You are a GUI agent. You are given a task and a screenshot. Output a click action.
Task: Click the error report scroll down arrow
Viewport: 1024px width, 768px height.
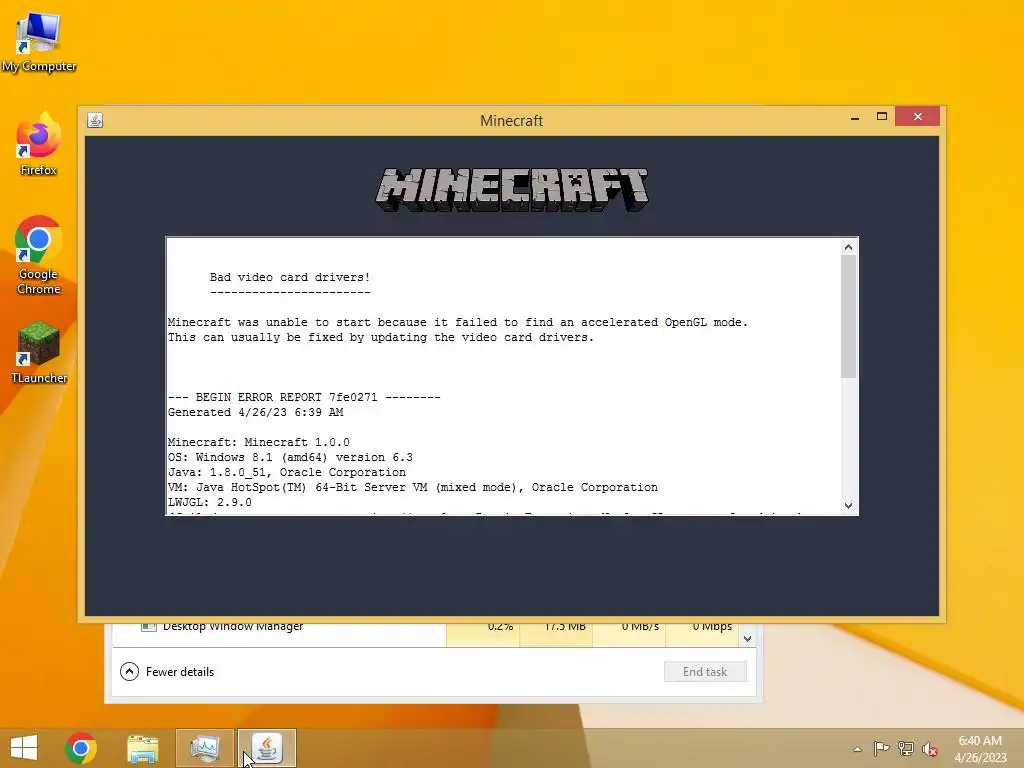848,505
